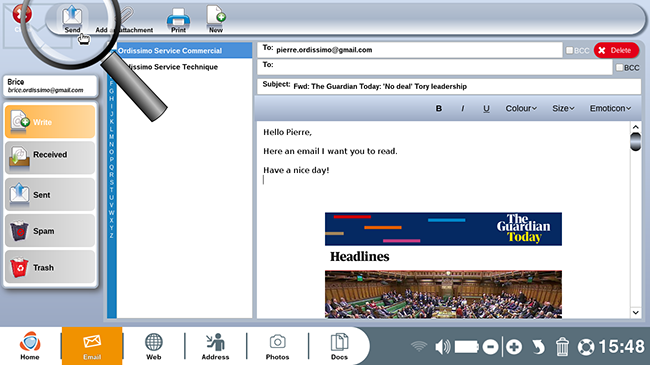650x365 pixels.
Task: Delete the pierre.ordissimo recipient
Action: coord(616,50)
